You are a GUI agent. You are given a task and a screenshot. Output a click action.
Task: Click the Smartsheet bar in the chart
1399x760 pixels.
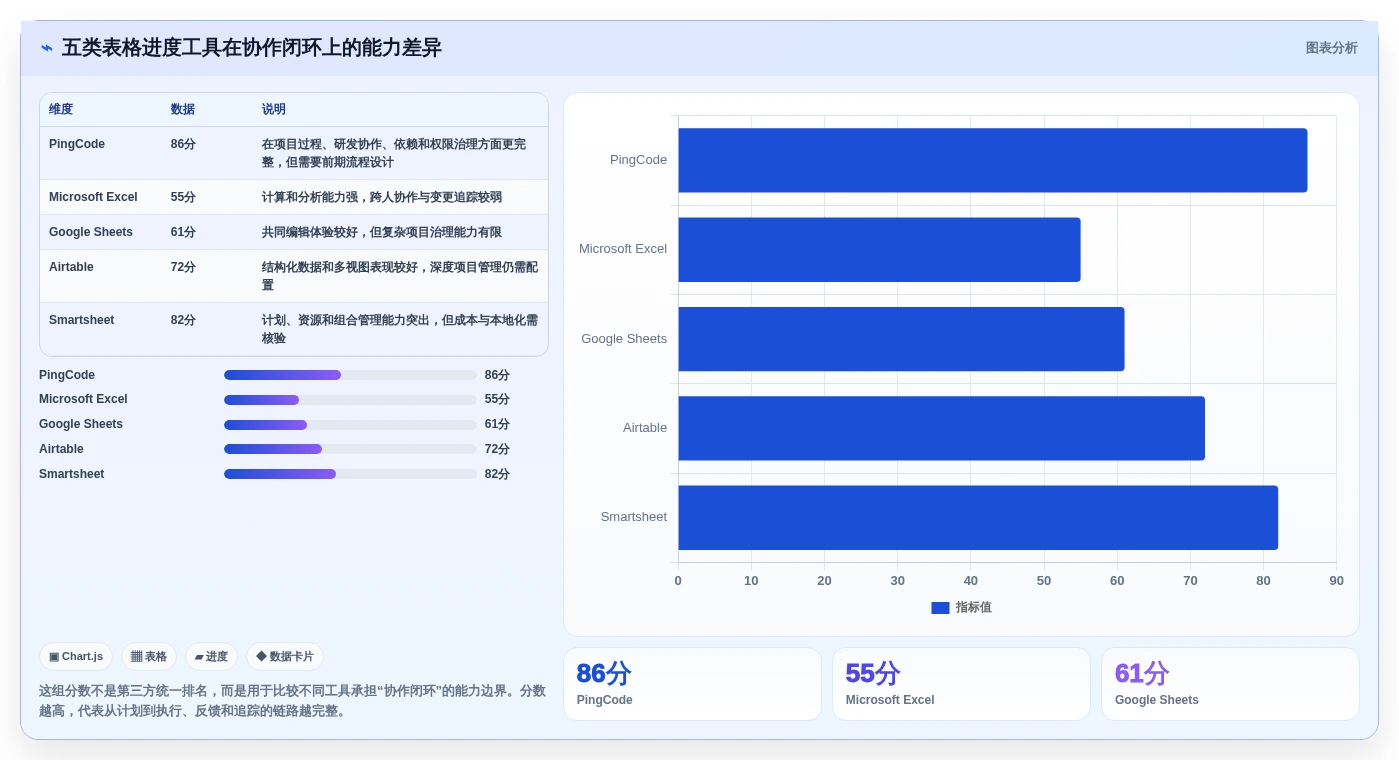tap(978, 517)
